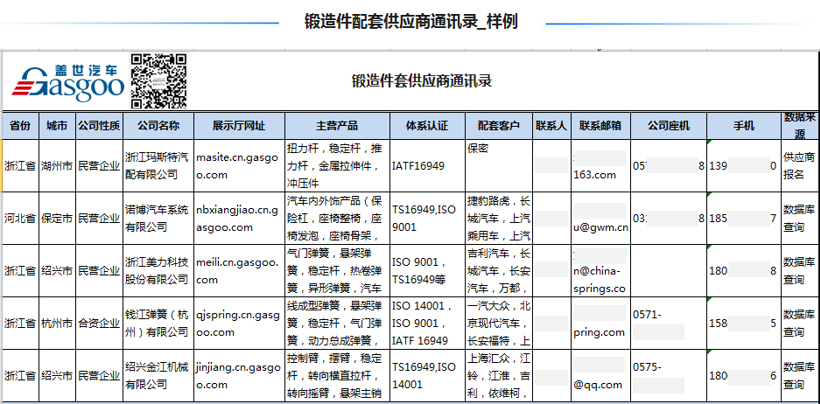Open the nbxiangjiao.cn.gasgoo.com showroom URL
The image size is (820, 404).
239,218
